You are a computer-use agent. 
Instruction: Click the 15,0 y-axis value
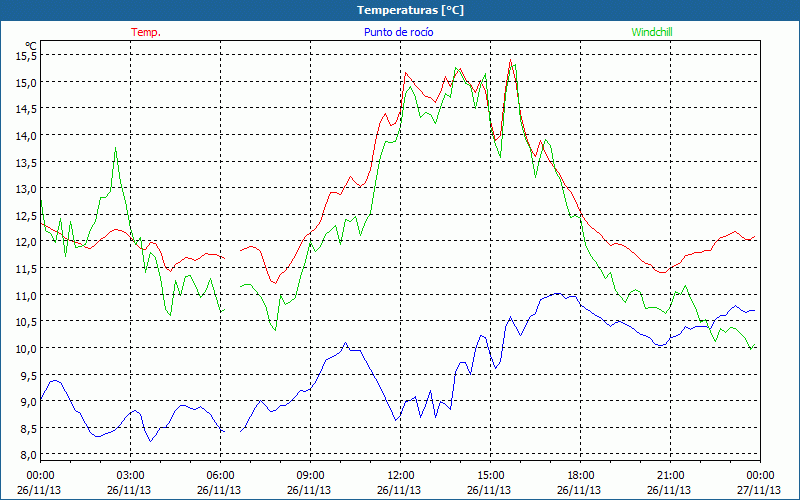point(27,82)
